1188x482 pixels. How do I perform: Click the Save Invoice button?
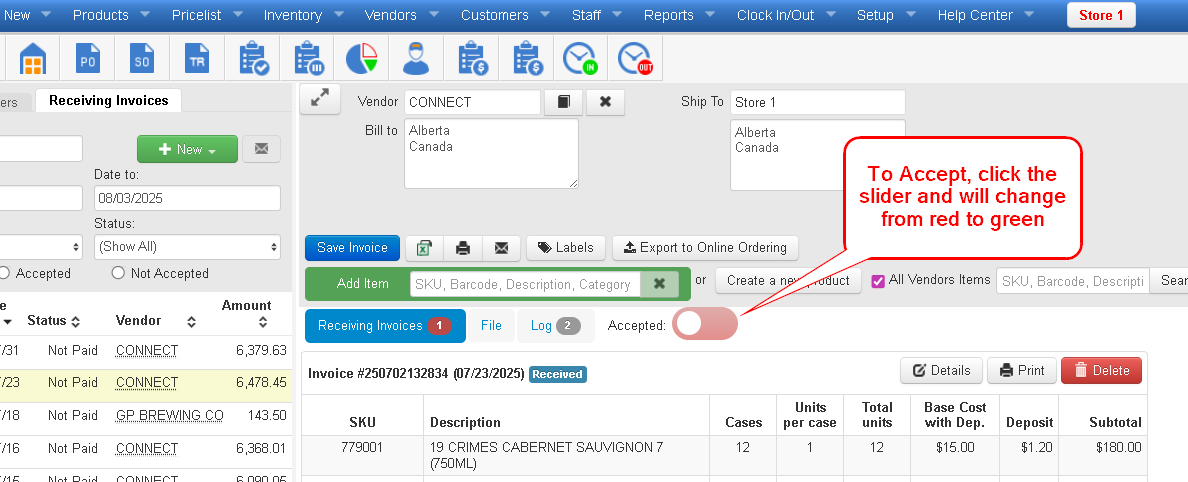(x=352, y=248)
